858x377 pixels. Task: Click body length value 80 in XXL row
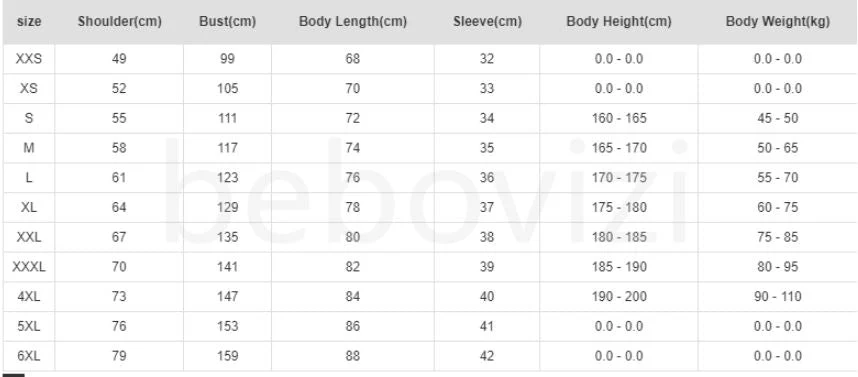point(353,237)
